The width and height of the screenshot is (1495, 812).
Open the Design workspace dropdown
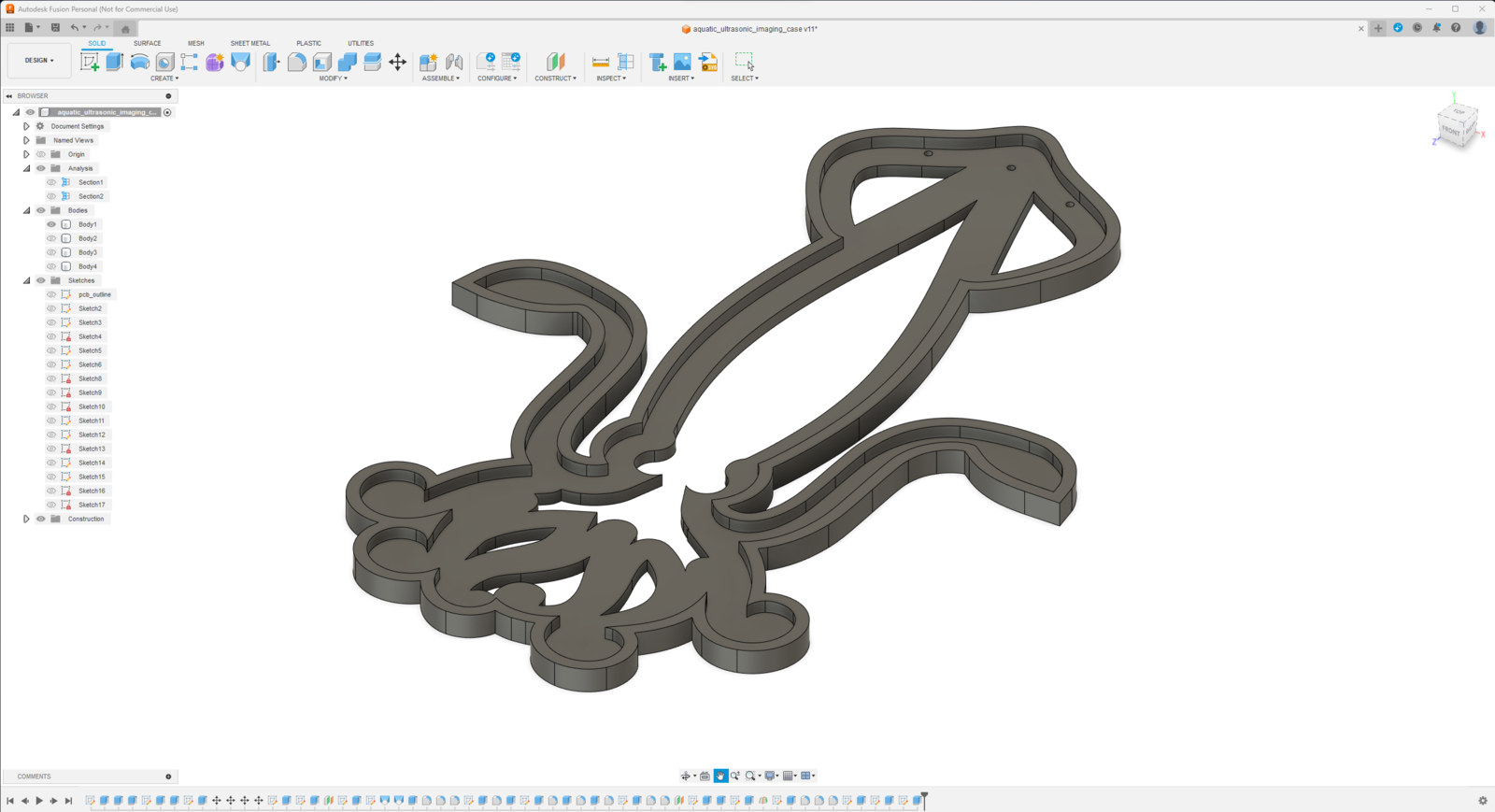tap(39, 60)
